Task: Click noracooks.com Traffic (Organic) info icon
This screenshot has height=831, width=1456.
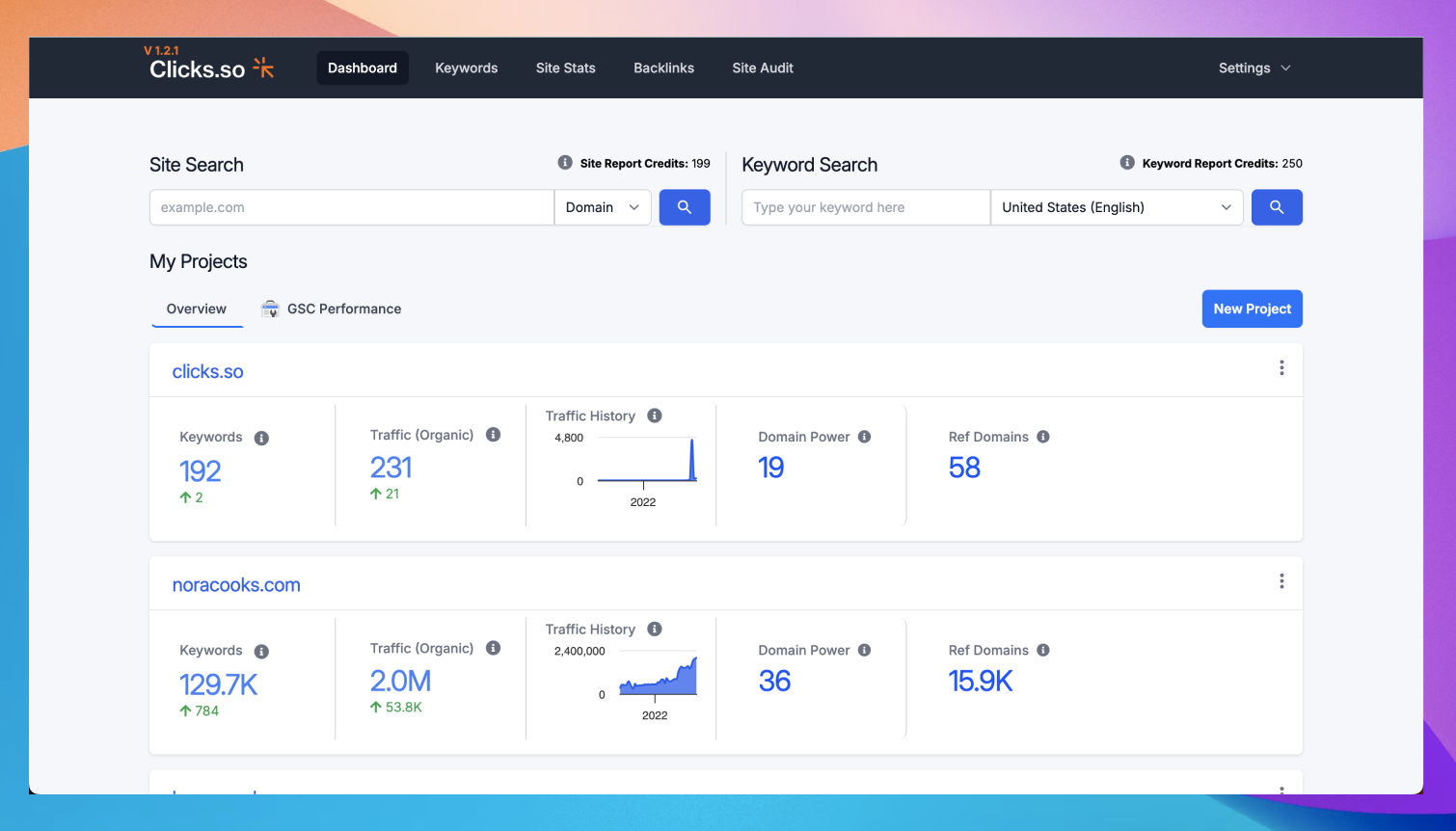Action: [493, 648]
